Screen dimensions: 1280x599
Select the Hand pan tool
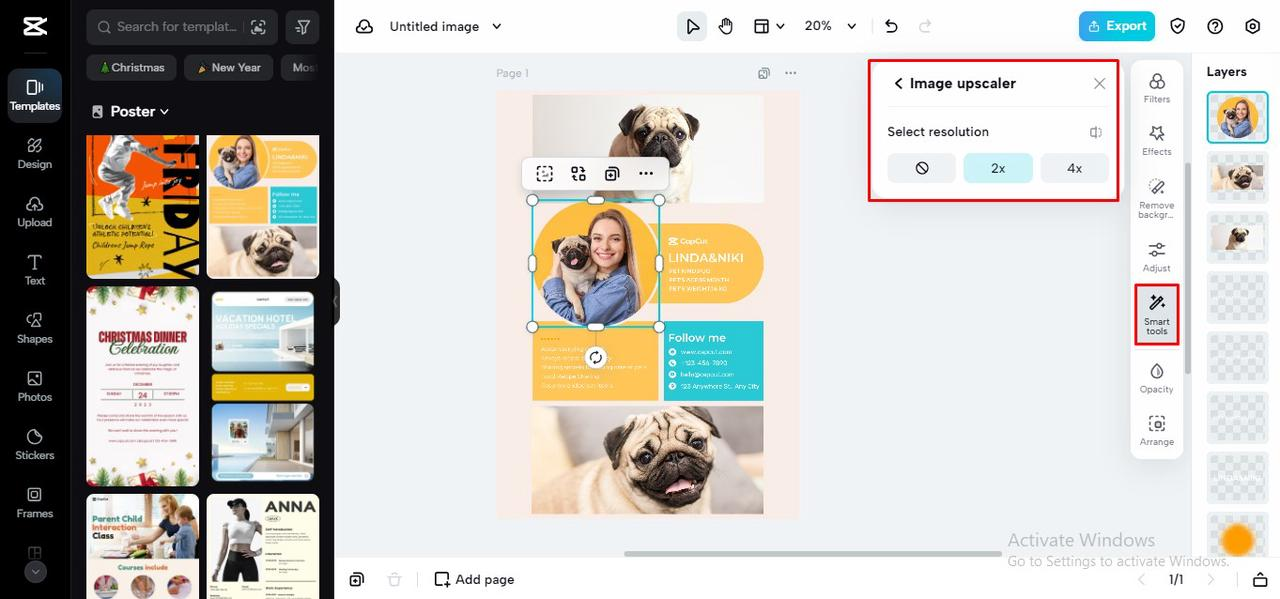pyautogui.click(x=726, y=26)
